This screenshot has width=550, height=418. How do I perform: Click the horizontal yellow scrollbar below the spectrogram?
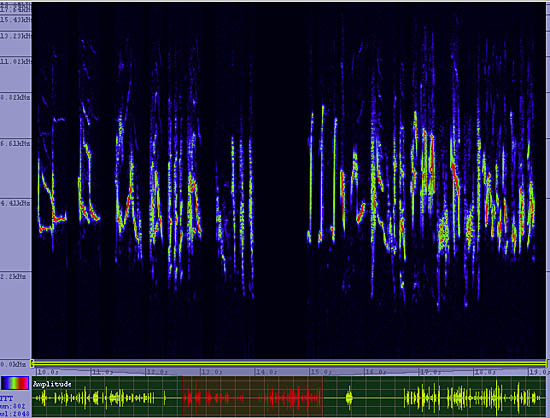point(289,363)
